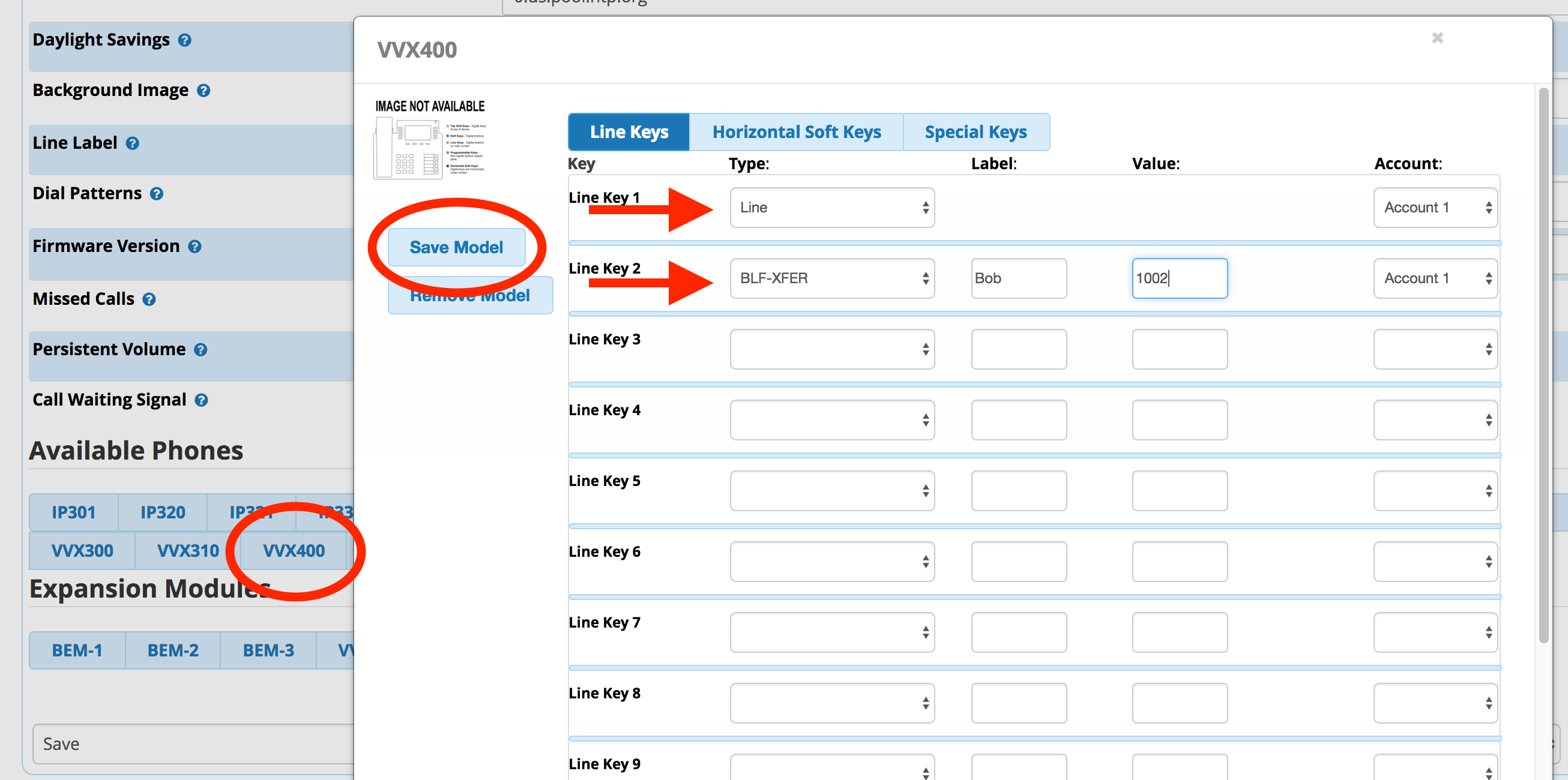The height and width of the screenshot is (780, 1568).
Task: Click the Line Key 3 Value field
Action: (x=1179, y=349)
